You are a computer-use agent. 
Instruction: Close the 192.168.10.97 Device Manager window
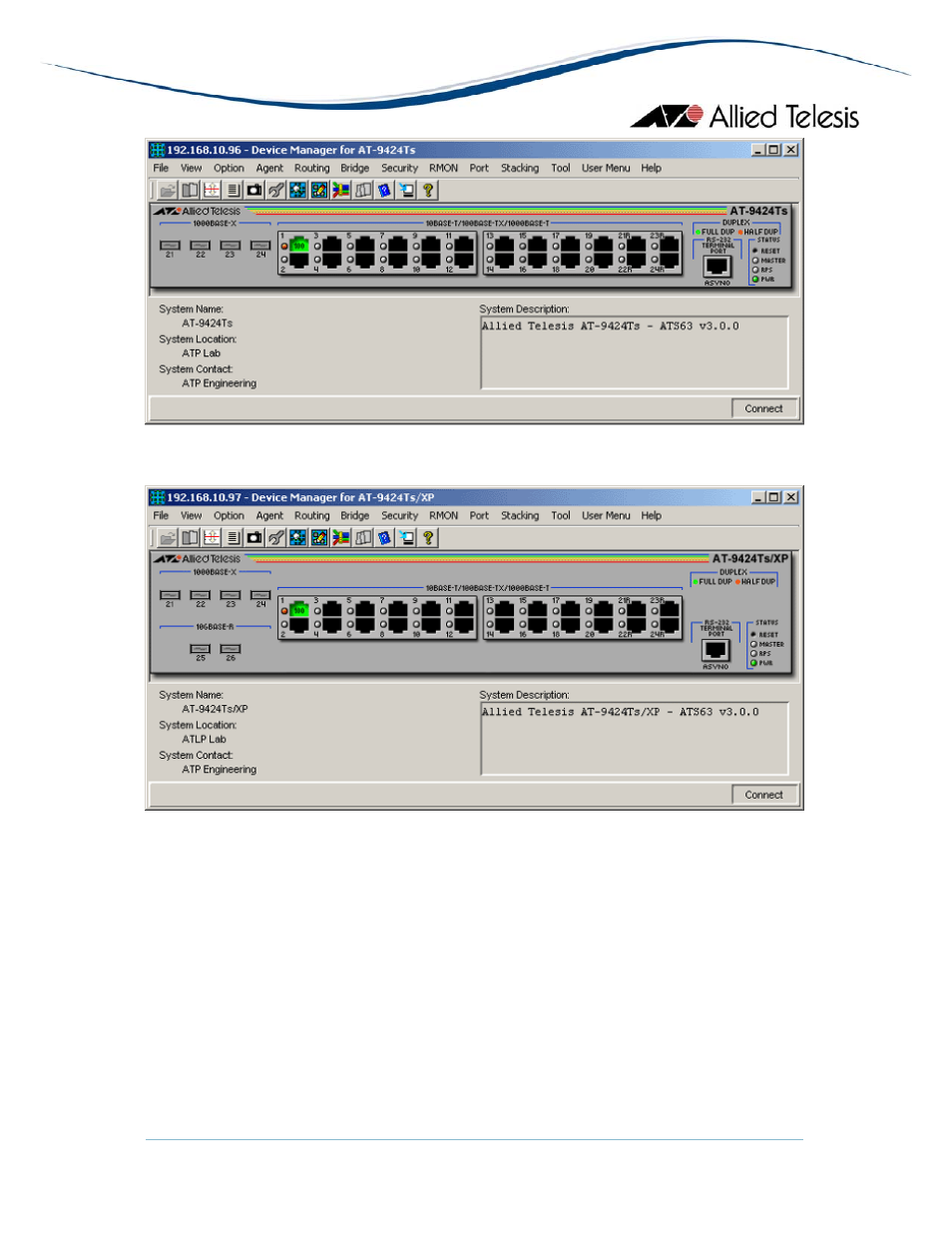click(791, 497)
